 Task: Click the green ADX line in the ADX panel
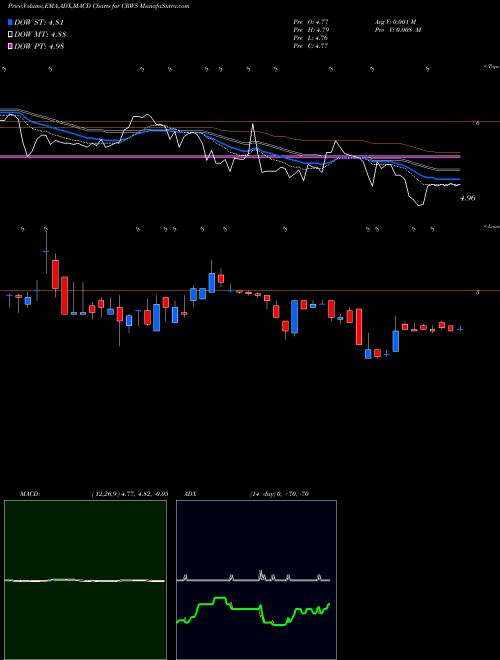(x=253, y=609)
